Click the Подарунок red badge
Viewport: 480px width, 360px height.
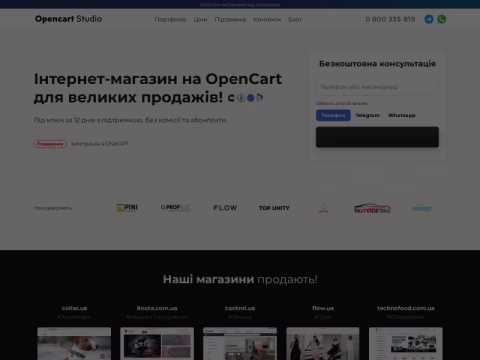(50, 144)
